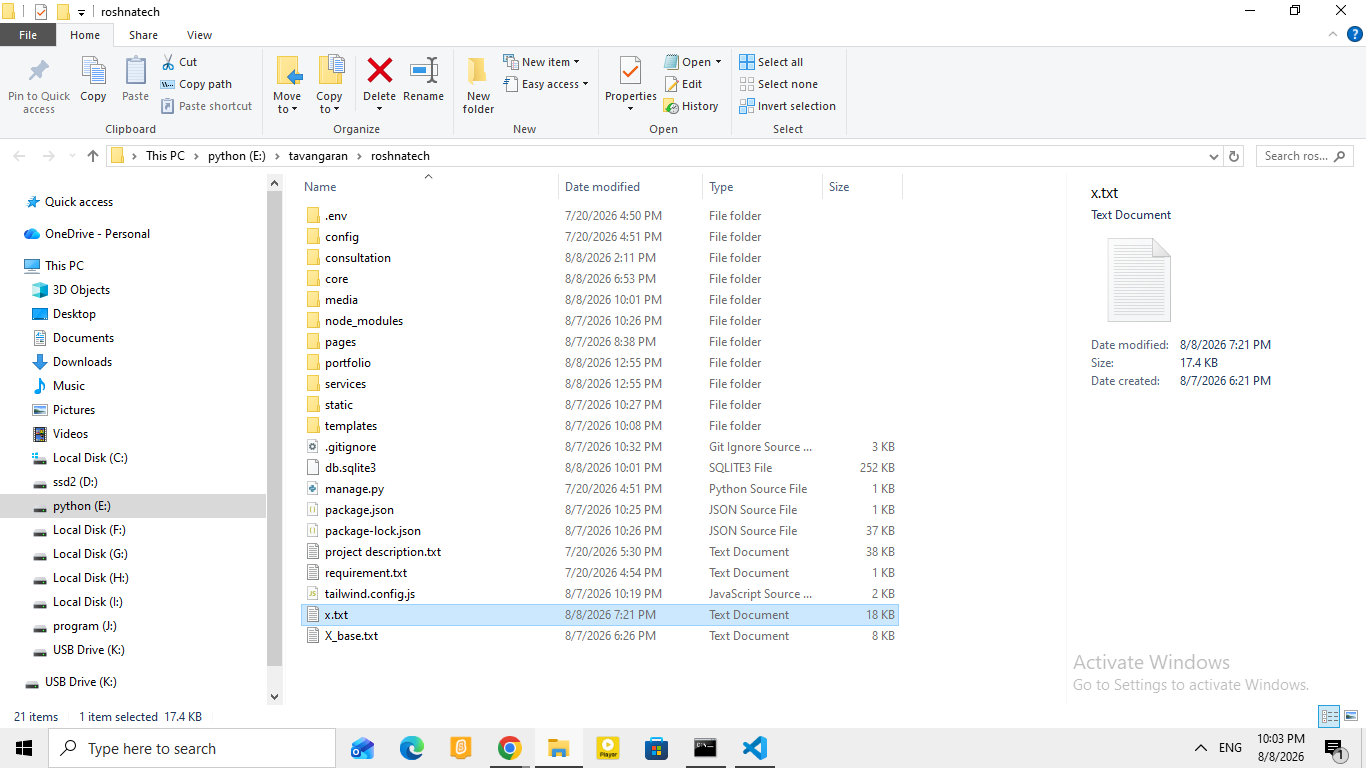Click the Copy path button
This screenshot has height=768, width=1366.
coord(197,84)
